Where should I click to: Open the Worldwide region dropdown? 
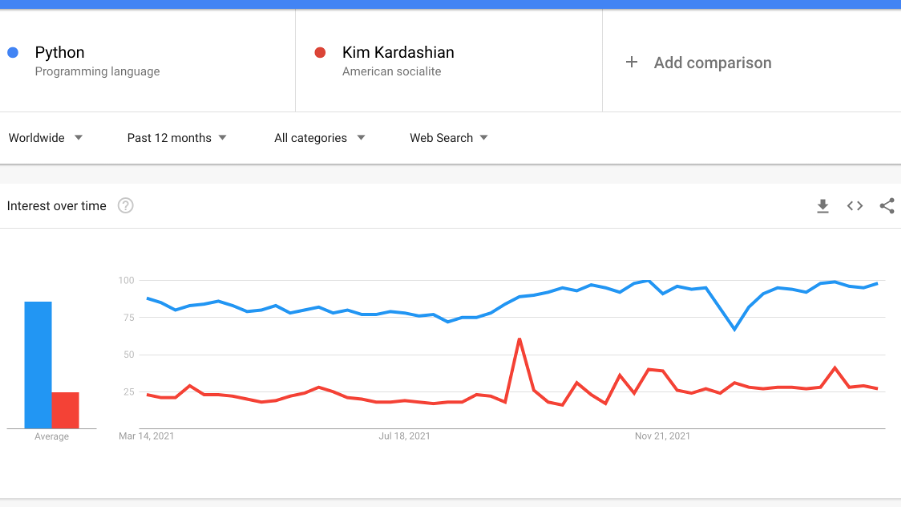[45, 138]
